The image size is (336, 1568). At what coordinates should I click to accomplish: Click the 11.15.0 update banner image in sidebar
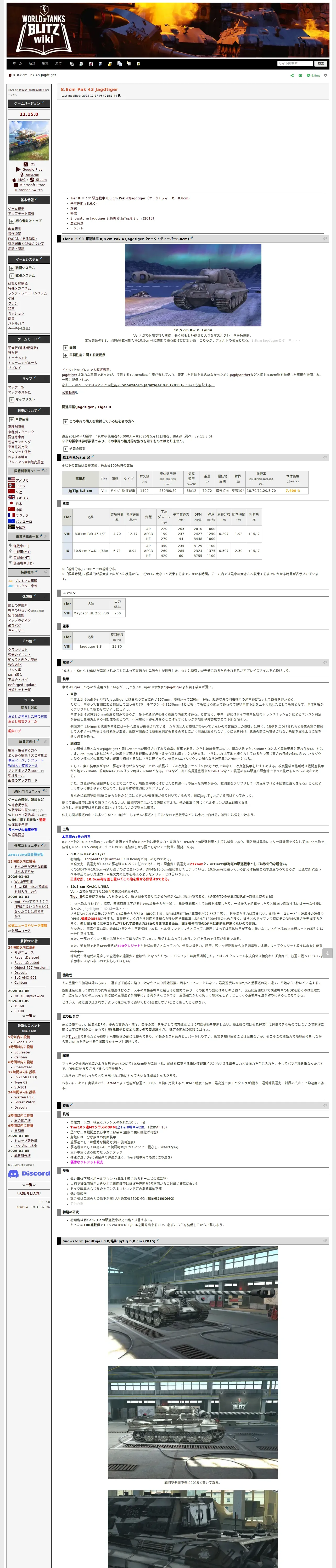click(x=29, y=140)
